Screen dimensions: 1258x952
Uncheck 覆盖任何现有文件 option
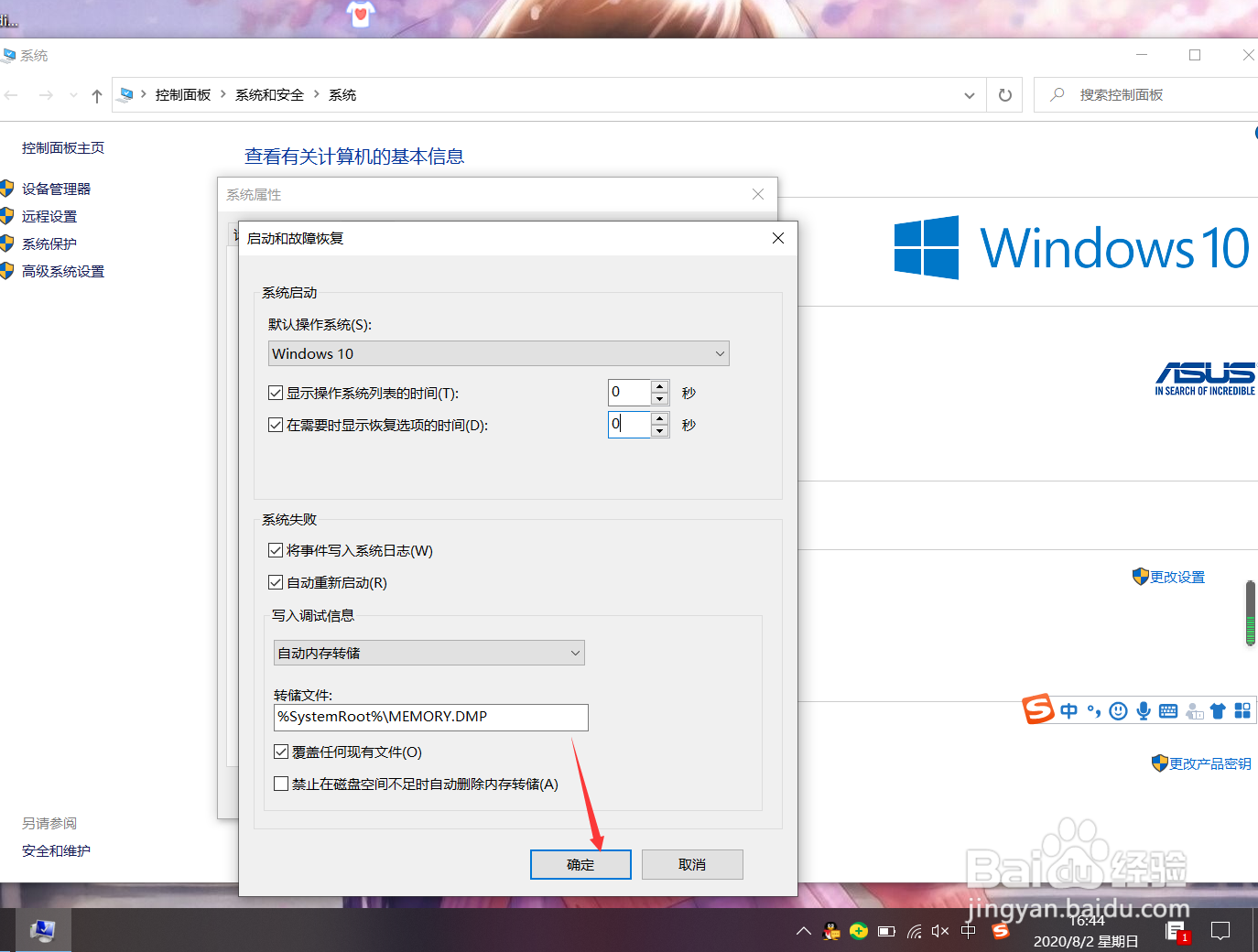point(280,752)
